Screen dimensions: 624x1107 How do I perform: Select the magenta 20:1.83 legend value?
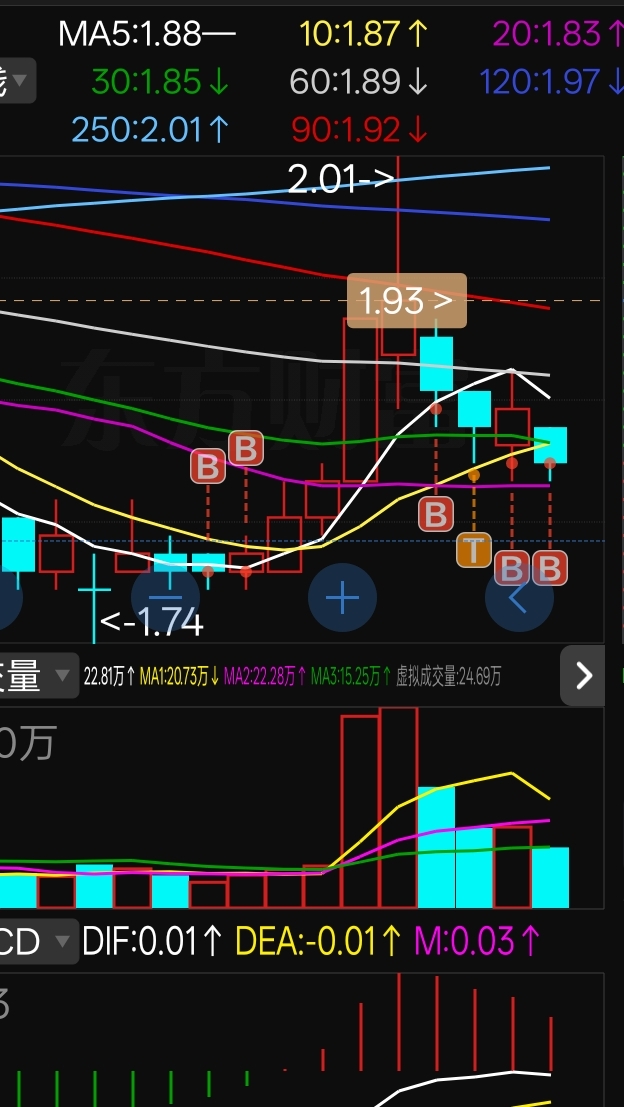pyautogui.click(x=558, y=34)
